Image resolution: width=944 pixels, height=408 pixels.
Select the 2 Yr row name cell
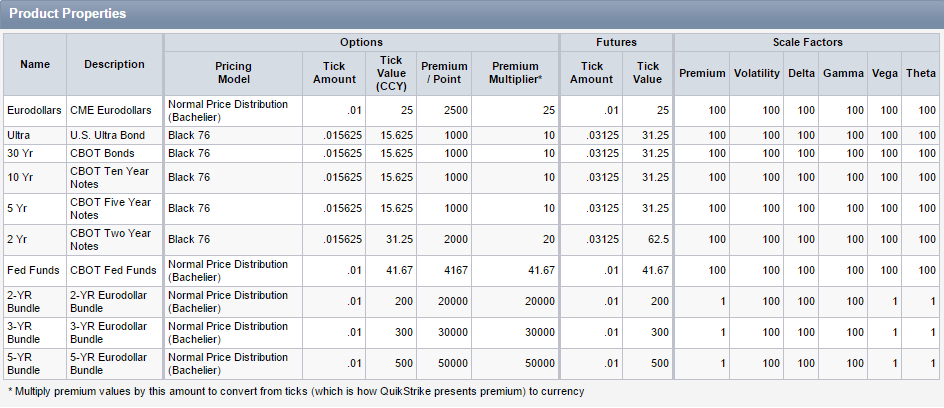click(x=35, y=240)
